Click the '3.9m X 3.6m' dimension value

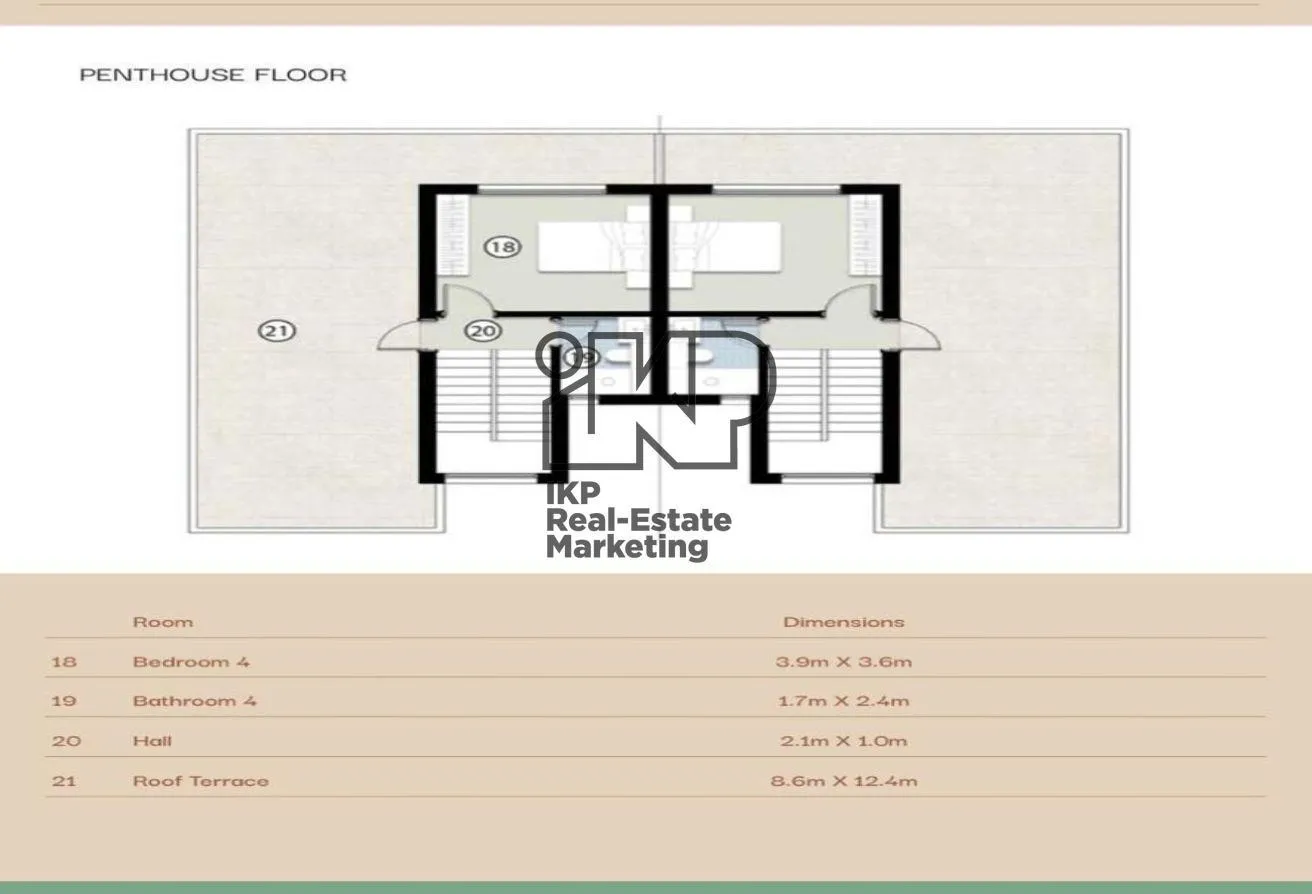point(844,662)
